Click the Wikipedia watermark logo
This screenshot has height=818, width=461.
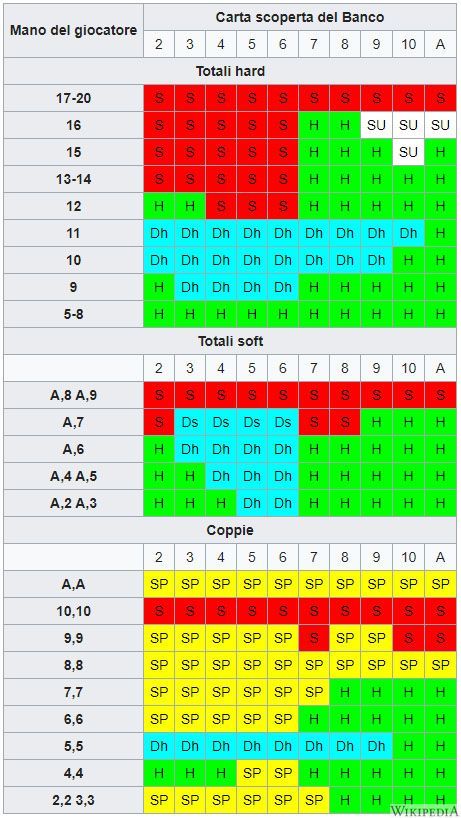[x=422, y=810]
